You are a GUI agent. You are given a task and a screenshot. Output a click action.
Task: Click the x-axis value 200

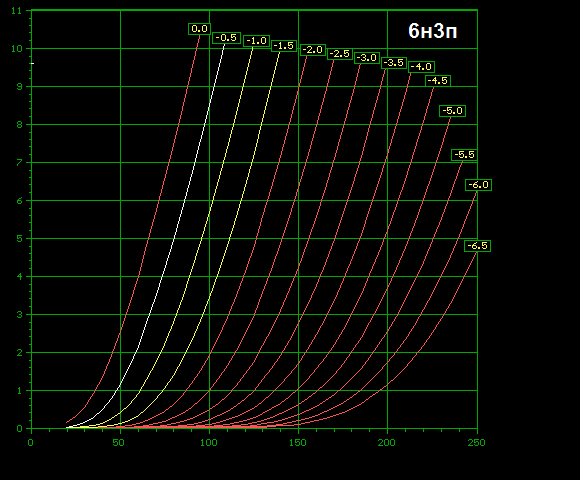click(x=387, y=443)
